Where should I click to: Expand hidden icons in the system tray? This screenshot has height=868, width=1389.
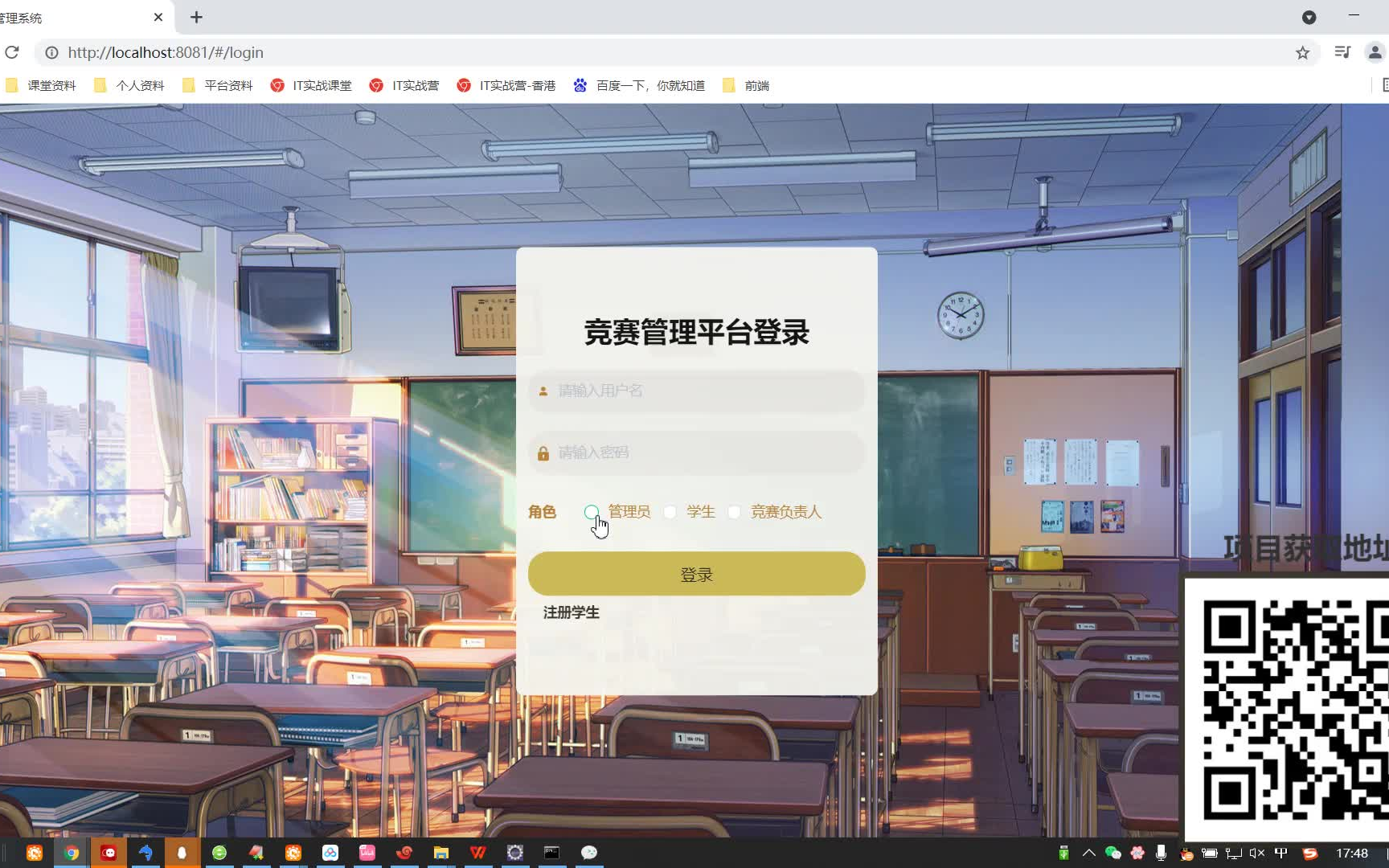pyautogui.click(x=1088, y=854)
